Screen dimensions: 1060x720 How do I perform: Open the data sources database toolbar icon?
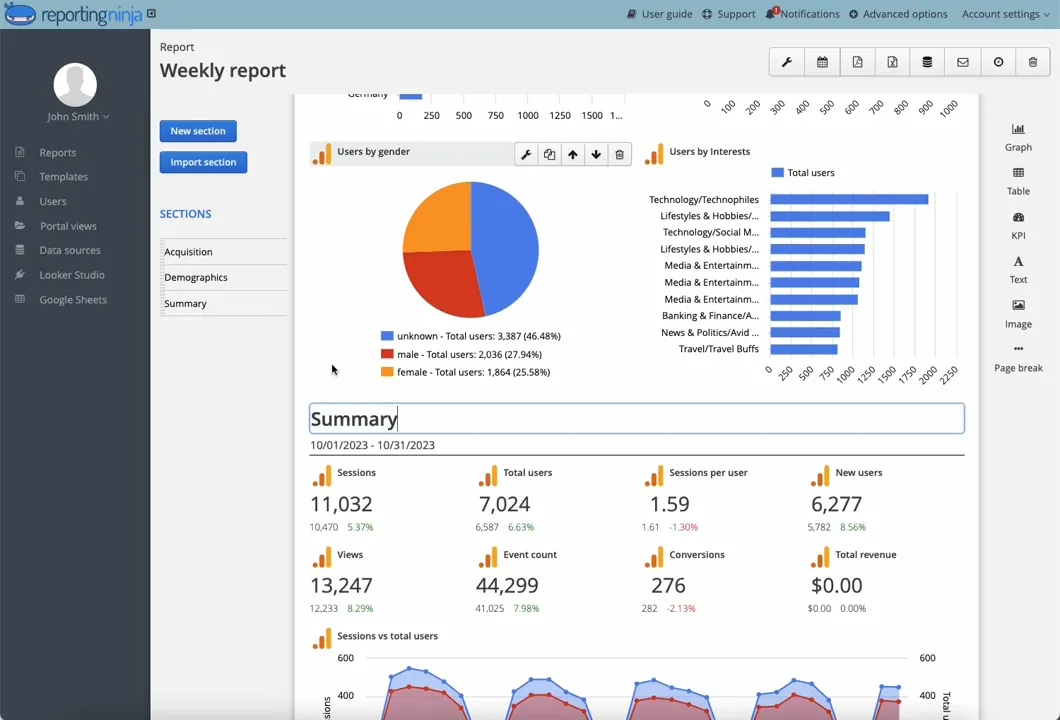pos(928,62)
